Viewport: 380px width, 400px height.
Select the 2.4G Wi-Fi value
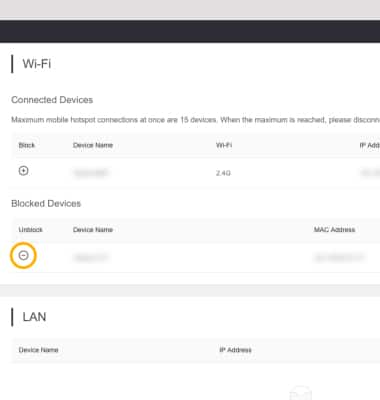pyautogui.click(x=223, y=173)
